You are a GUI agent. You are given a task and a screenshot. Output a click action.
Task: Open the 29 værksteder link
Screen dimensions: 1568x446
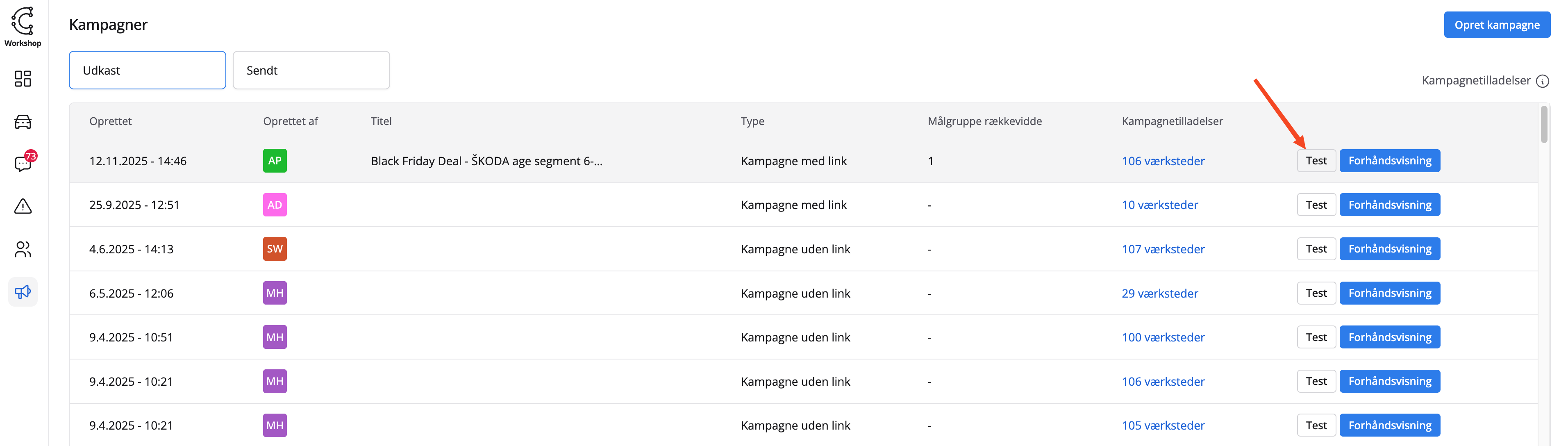[1159, 293]
